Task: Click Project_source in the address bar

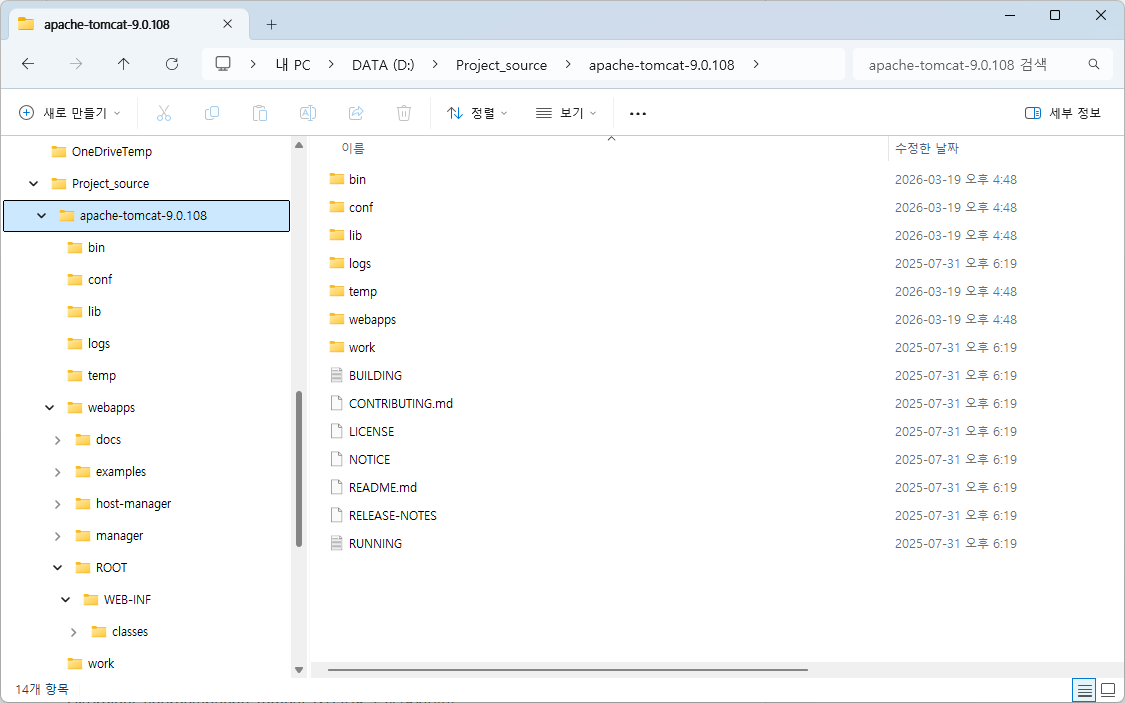Action: (x=502, y=65)
